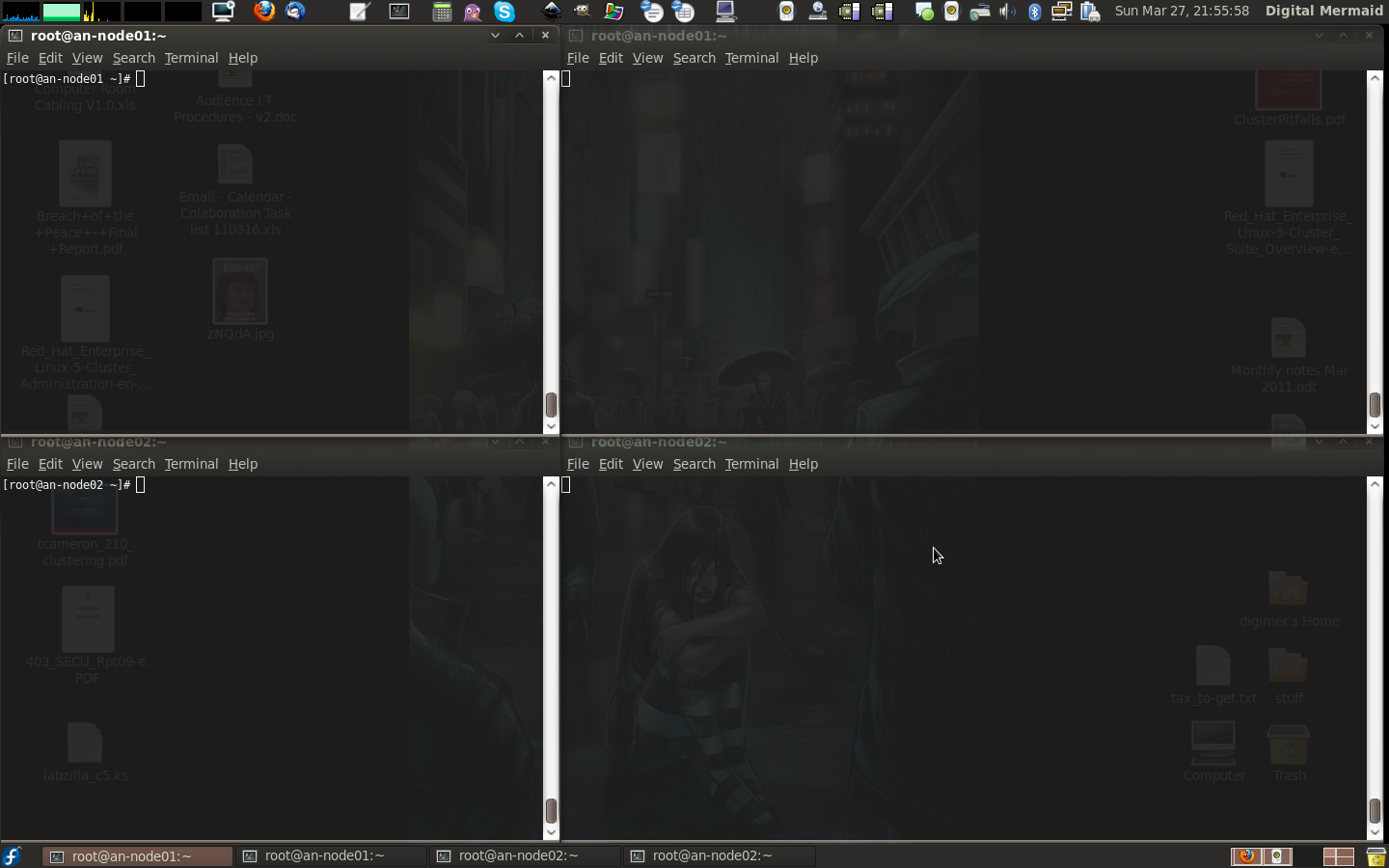Click the title bar dropdown arrow of the upper-left terminal

tap(495, 36)
